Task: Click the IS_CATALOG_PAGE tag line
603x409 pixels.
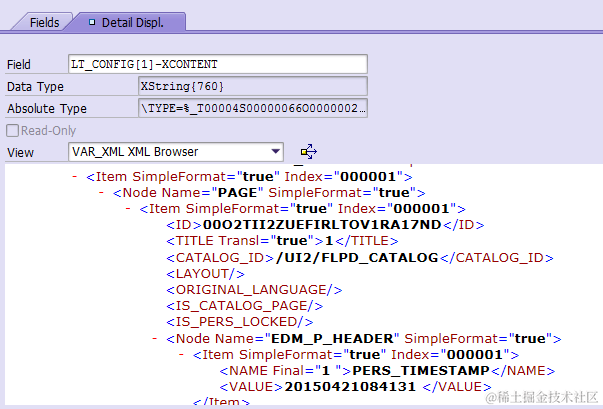Action: pos(244,306)
